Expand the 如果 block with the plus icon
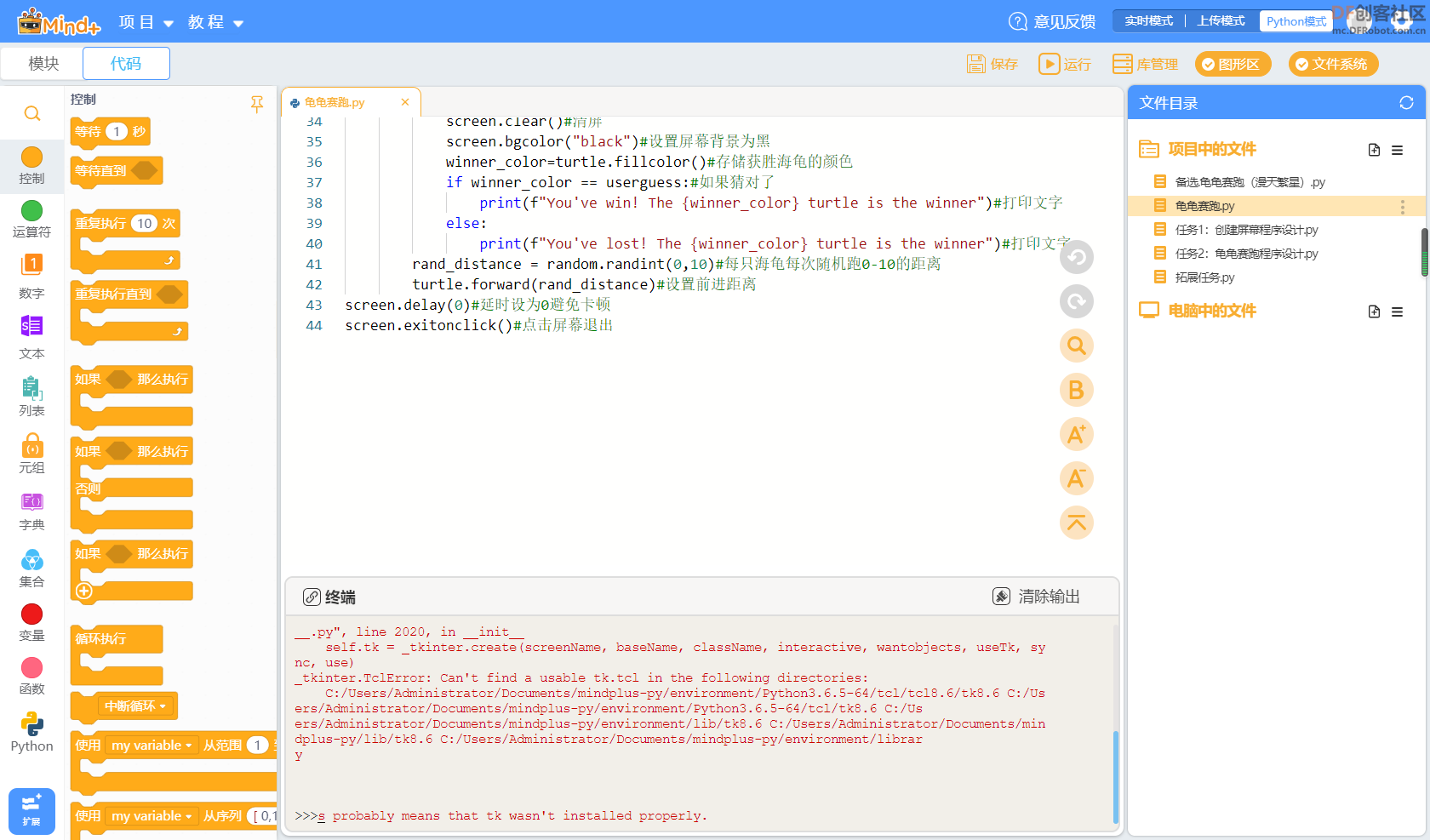Viewport: 1430px width, 840px height. (x=84, y=591)
